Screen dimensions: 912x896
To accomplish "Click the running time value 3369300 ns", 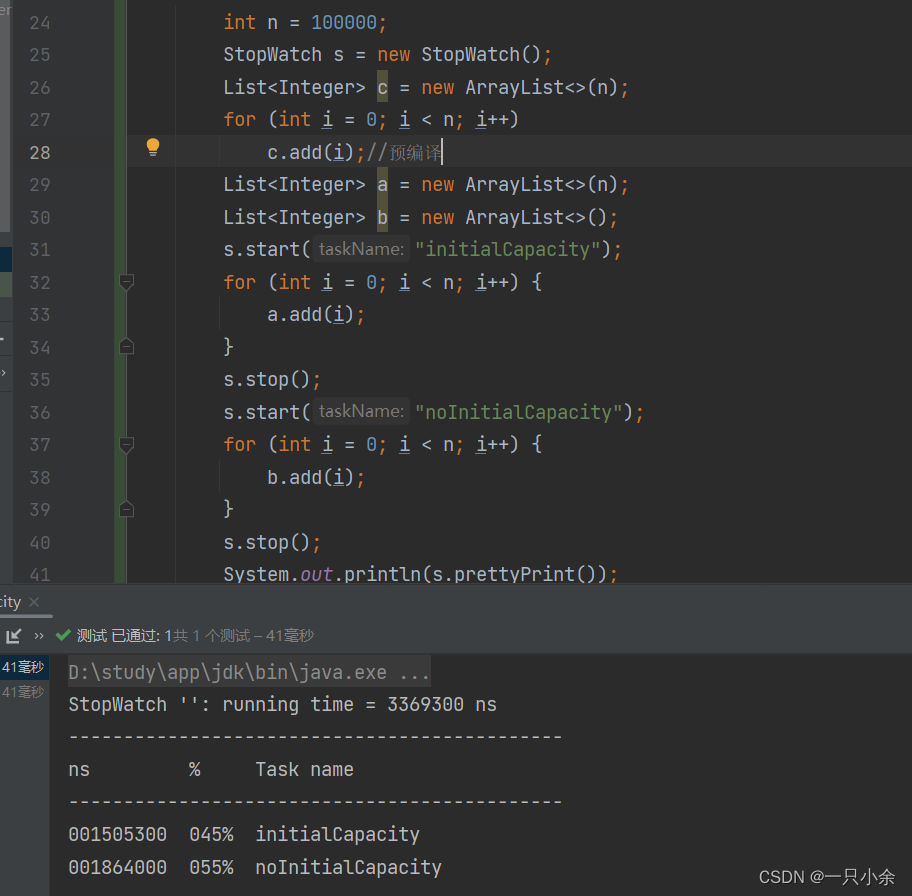I will point(442,705).
